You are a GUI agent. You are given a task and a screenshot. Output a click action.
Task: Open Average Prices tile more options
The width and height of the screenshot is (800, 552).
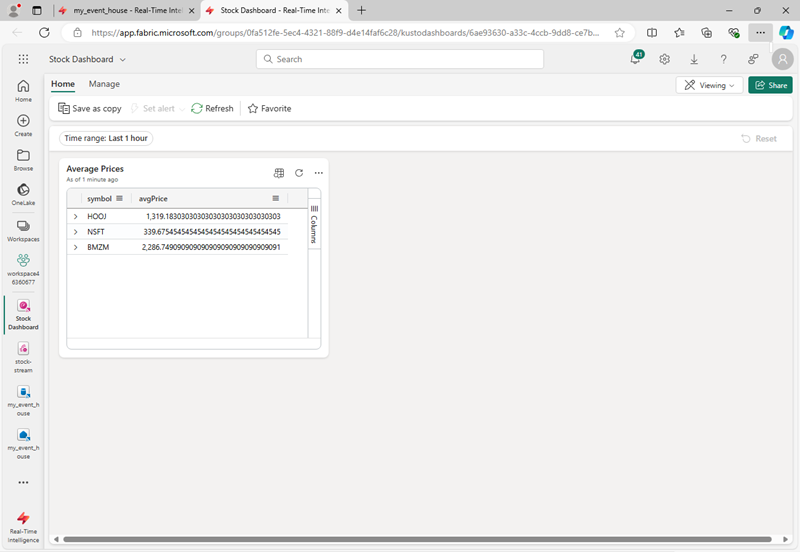318,173
